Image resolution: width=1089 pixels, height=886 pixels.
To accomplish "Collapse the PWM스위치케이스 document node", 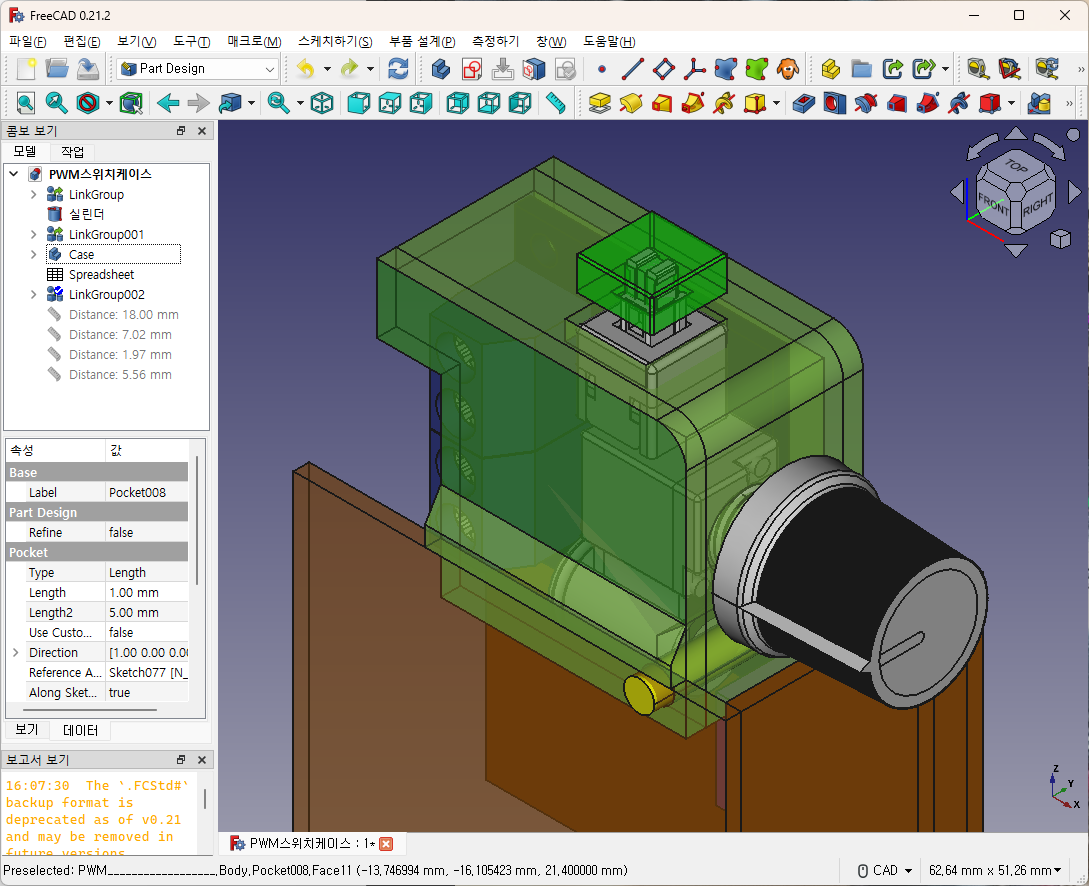I will pos(13,174).
